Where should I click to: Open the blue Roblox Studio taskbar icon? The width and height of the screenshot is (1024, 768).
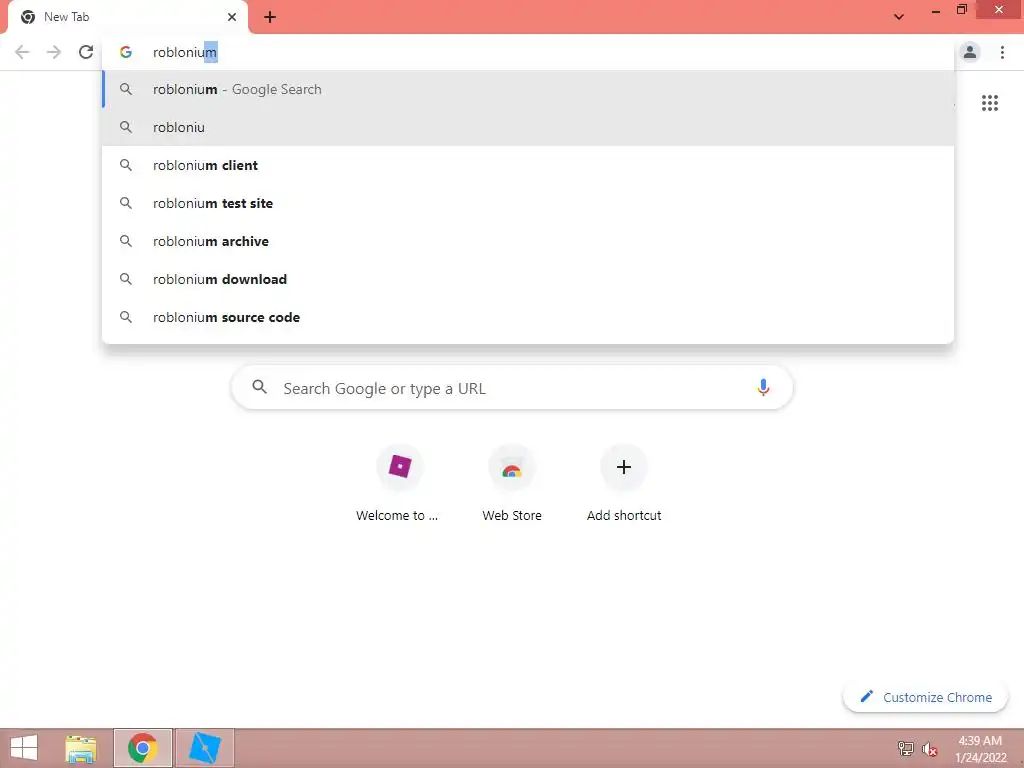pyautogui.click(x=204, y=748)
